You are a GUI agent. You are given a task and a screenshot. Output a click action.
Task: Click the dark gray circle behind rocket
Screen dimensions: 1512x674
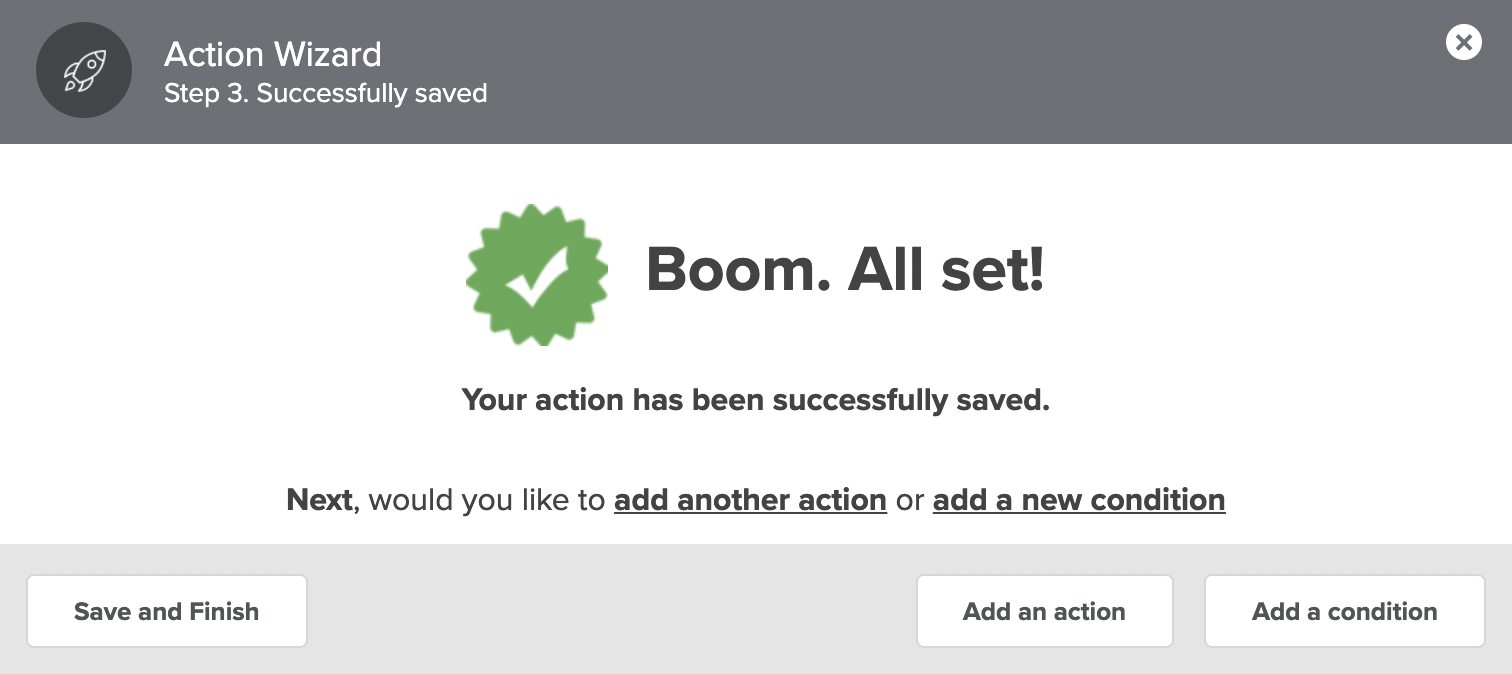coord(84,71)
